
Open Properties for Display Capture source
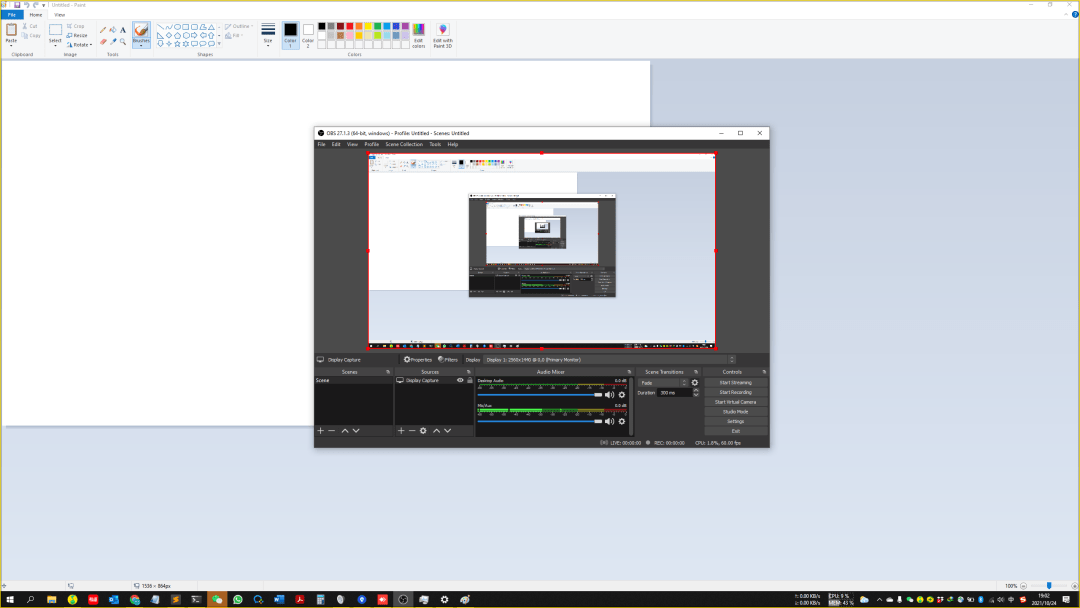pyautogui.click(x=418, y=360)
